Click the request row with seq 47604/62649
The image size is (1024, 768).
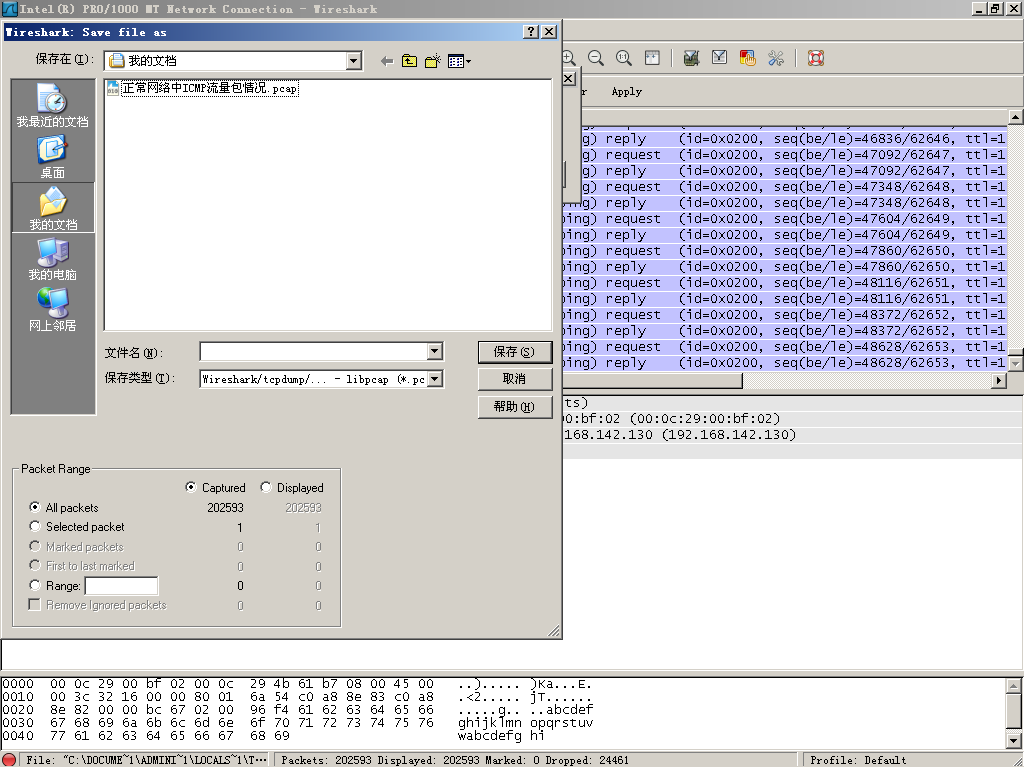click(784, 219)
